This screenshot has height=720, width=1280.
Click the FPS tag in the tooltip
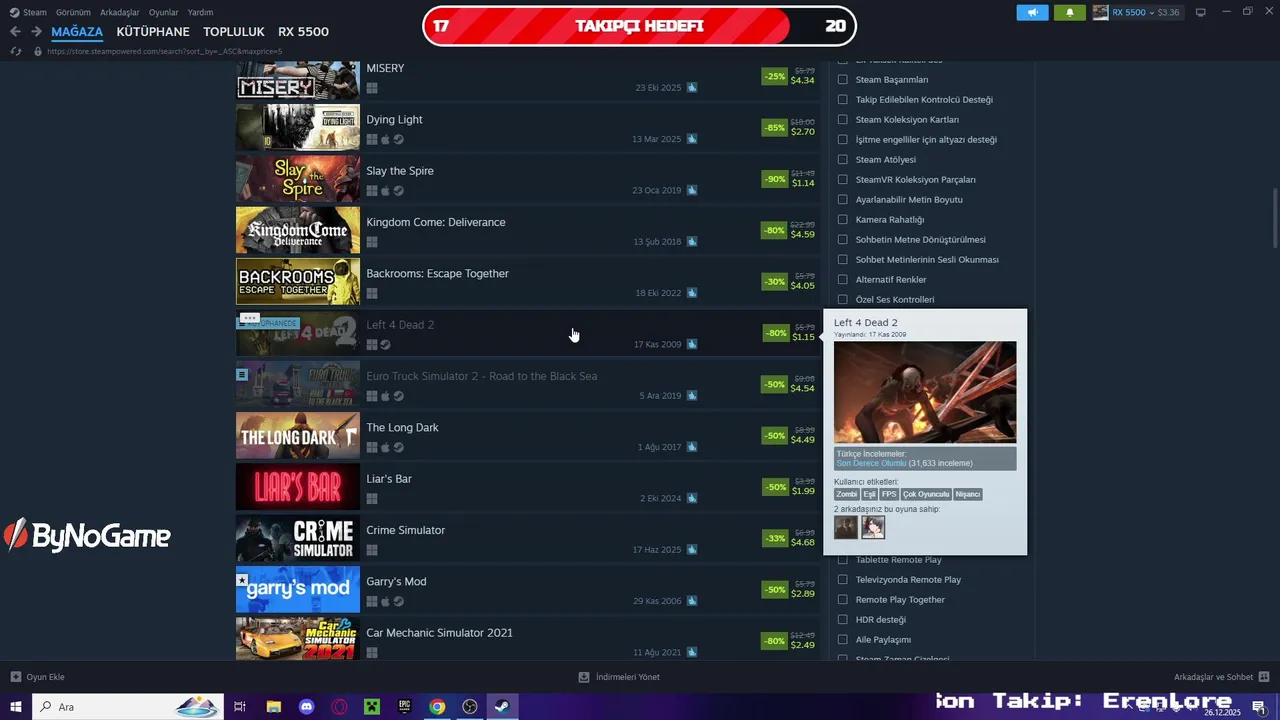(x=889, y=494)
